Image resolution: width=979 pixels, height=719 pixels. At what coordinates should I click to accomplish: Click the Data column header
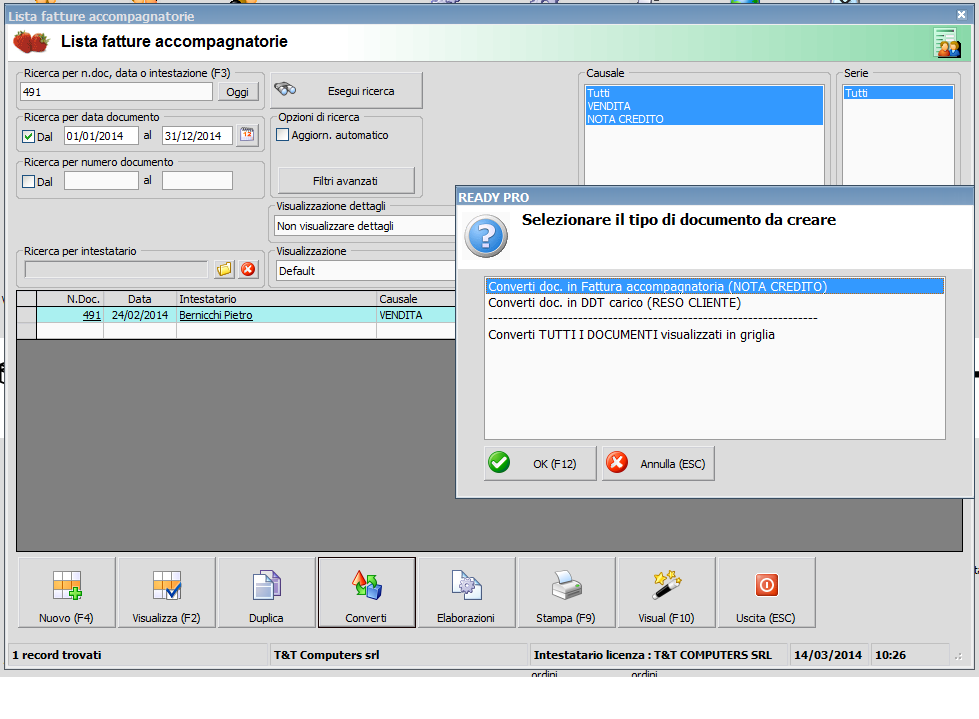coord(140,299)
